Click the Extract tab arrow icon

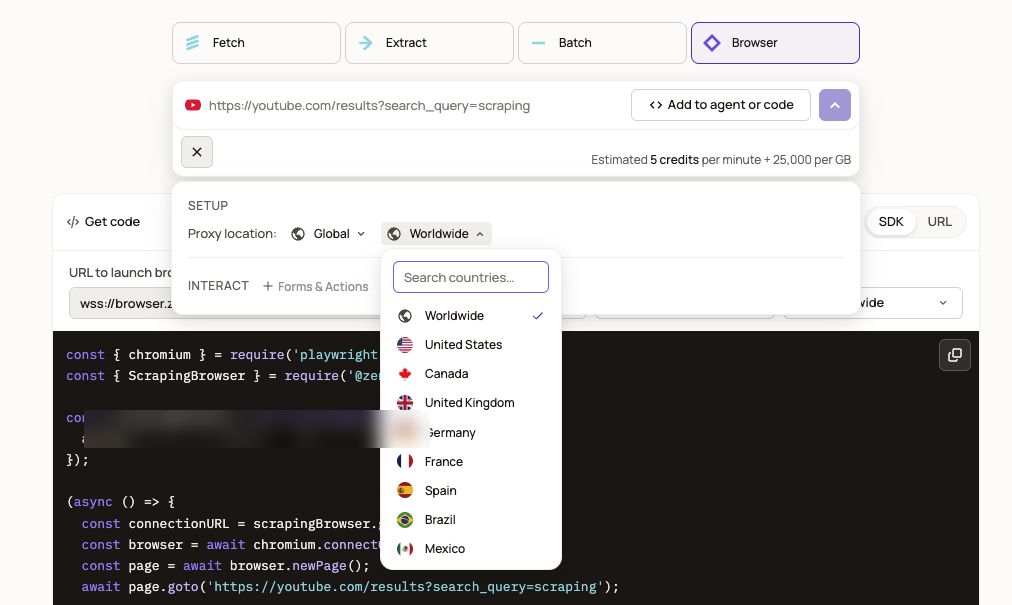coord(365,43)
